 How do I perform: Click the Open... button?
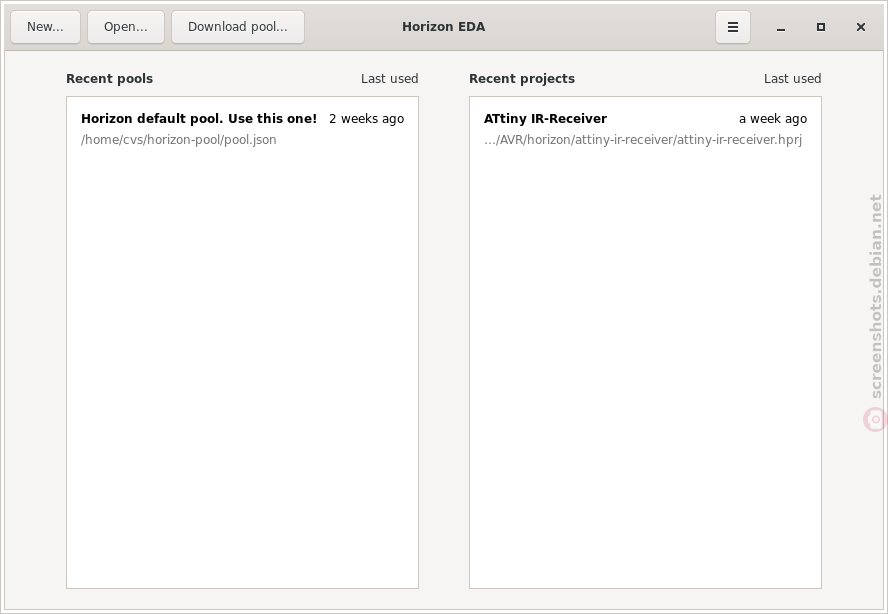point(126,27)
